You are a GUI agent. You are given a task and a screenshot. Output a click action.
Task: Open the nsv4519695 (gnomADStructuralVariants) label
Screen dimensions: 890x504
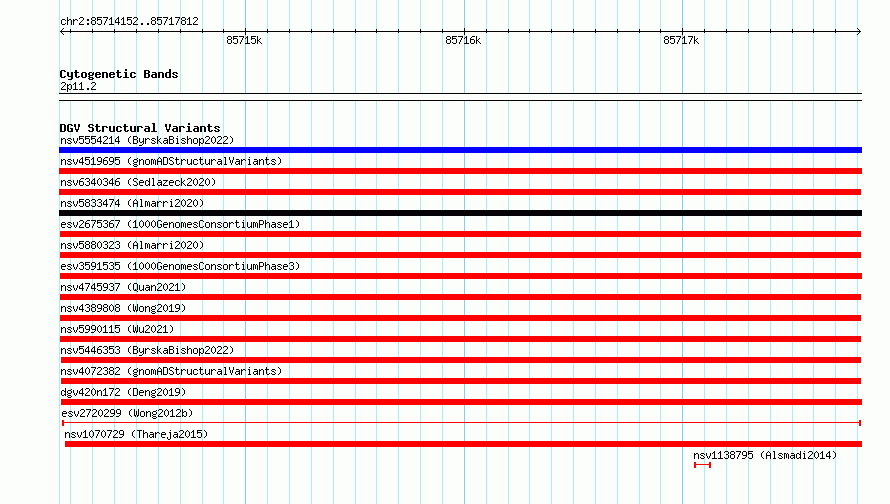(171, 161)
